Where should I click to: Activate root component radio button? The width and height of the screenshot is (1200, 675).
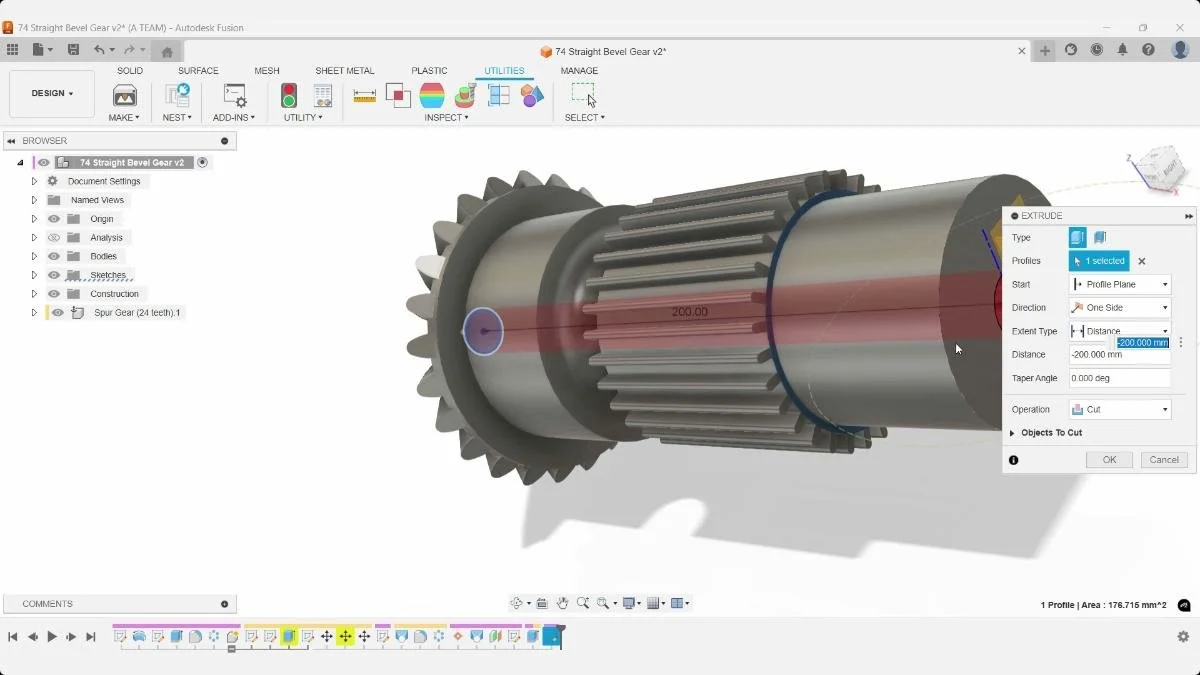[202, 162]
